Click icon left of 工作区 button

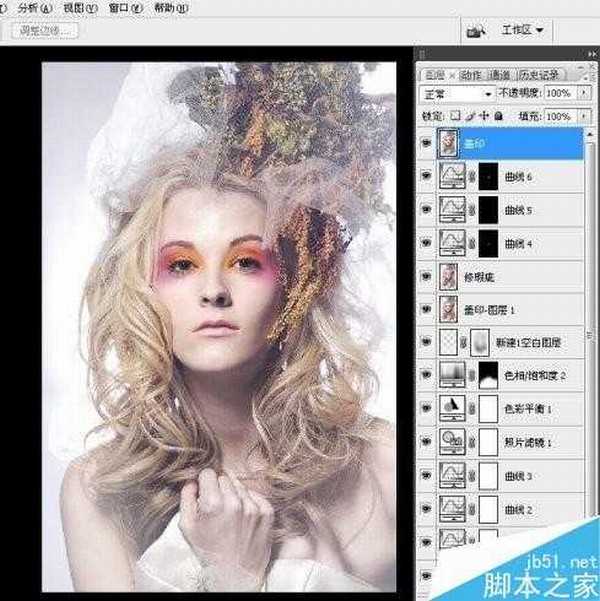click(476, 31)
